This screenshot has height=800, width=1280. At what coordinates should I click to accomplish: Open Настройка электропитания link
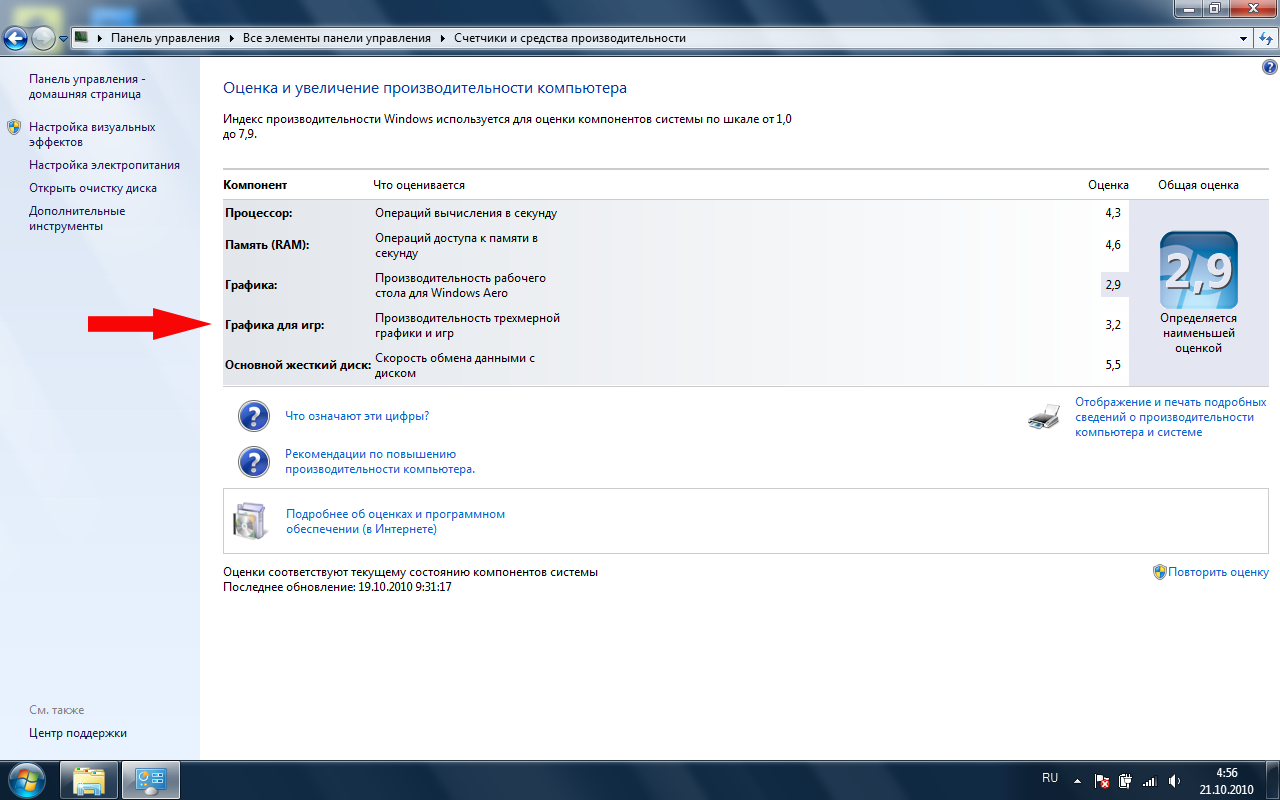coord(104,165)
